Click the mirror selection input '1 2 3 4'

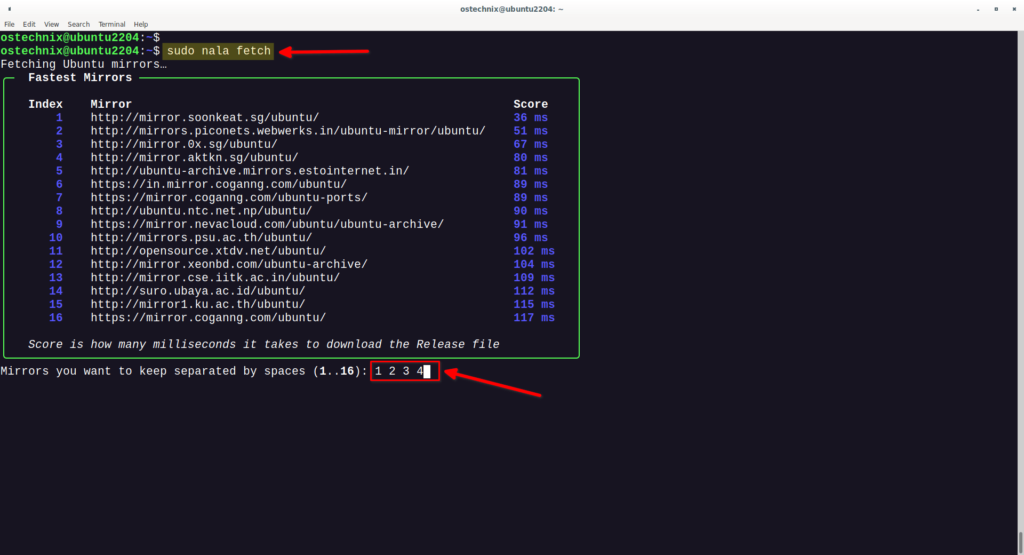coord(405,371)
